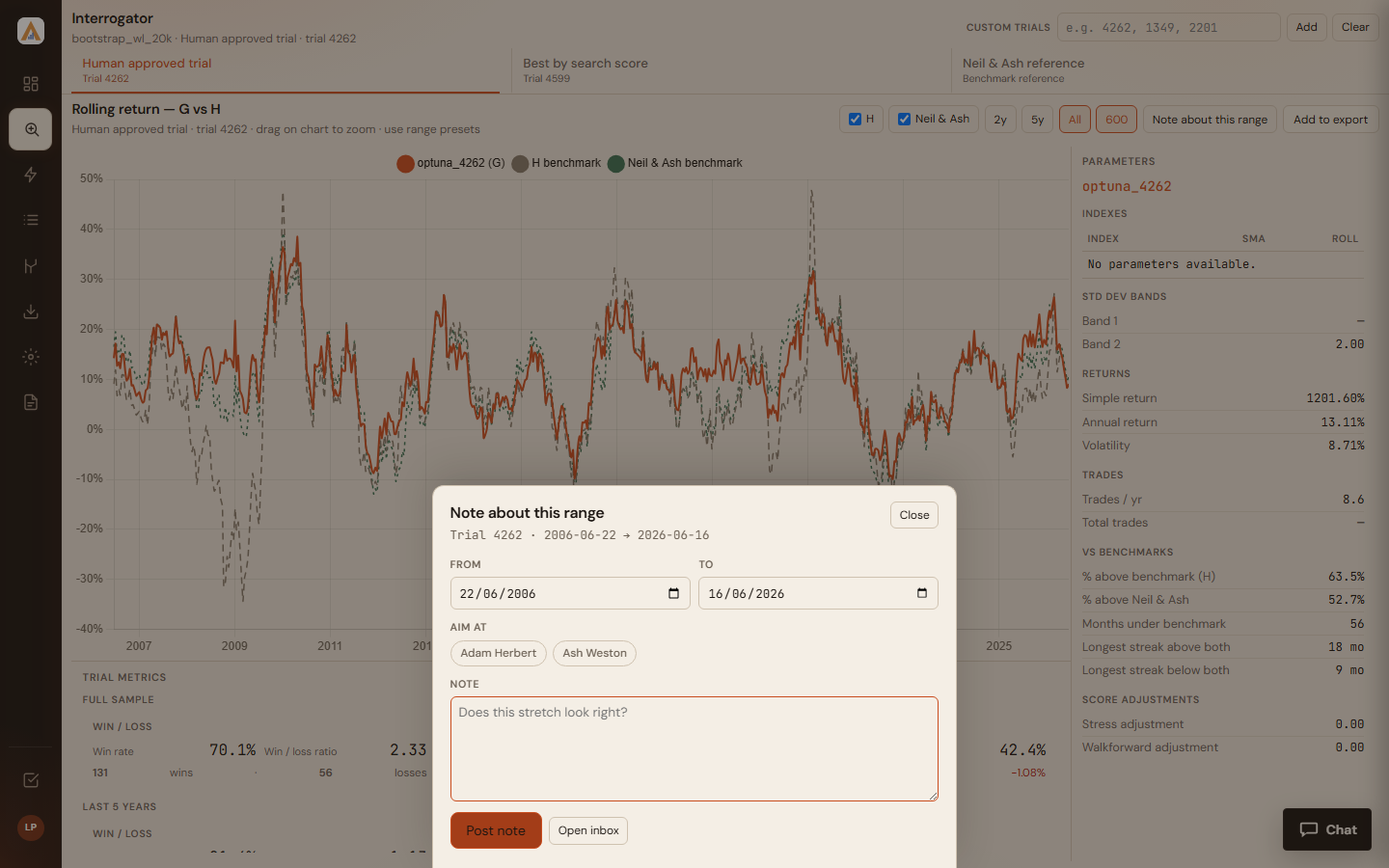
Task: Close the note dialog
Action: [x=914, y=515]
